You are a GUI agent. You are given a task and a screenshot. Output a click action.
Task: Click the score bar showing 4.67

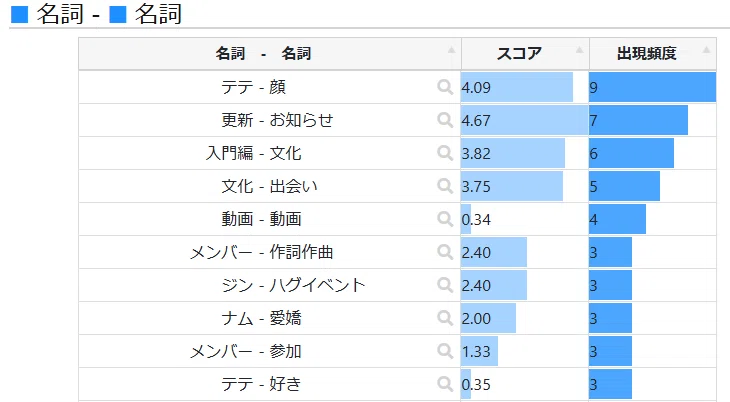tap(525, 120)
